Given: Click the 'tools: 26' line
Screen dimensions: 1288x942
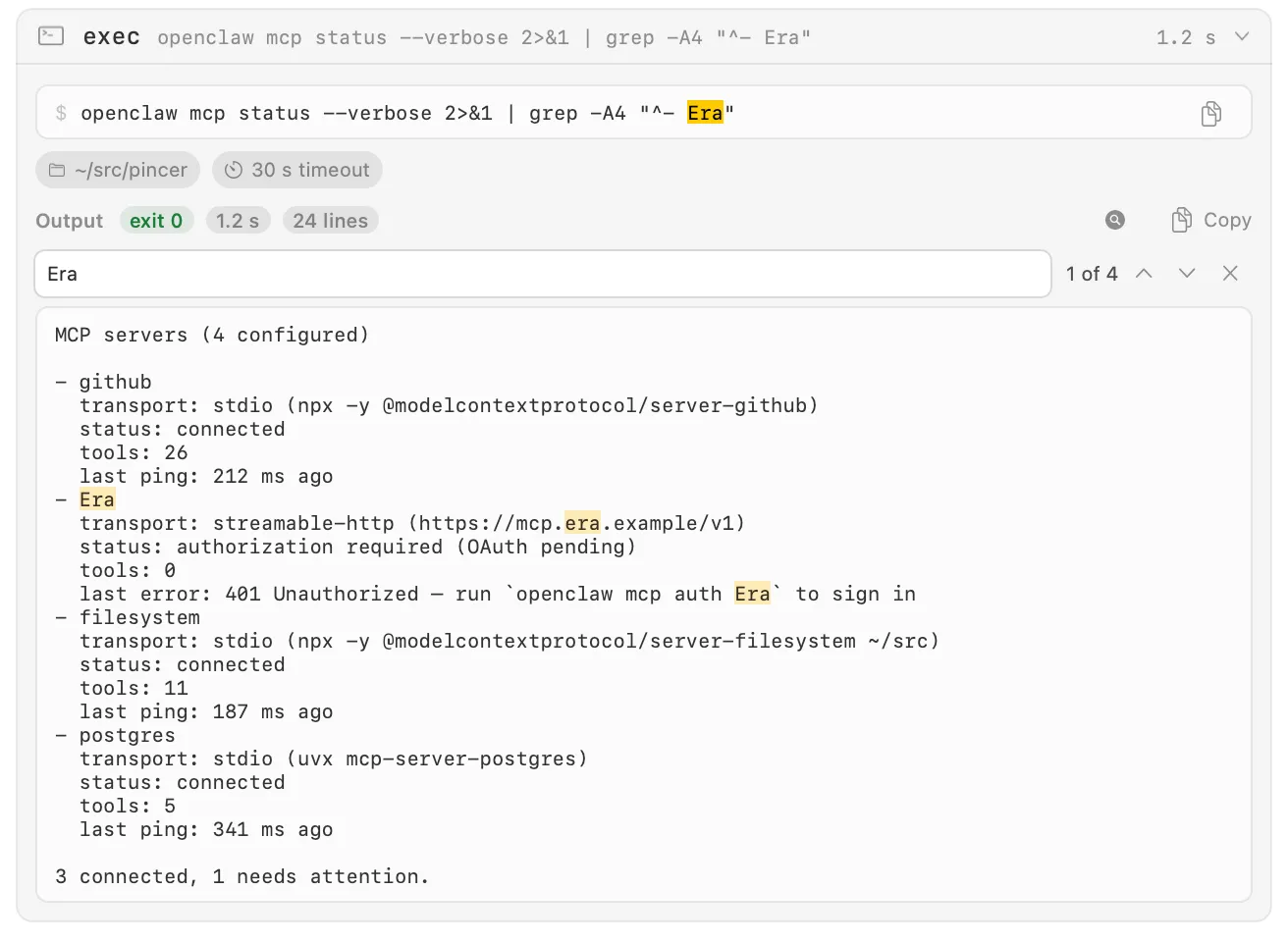Looking at the screenshot, I should pyautogui.click(x=134, y=452).
